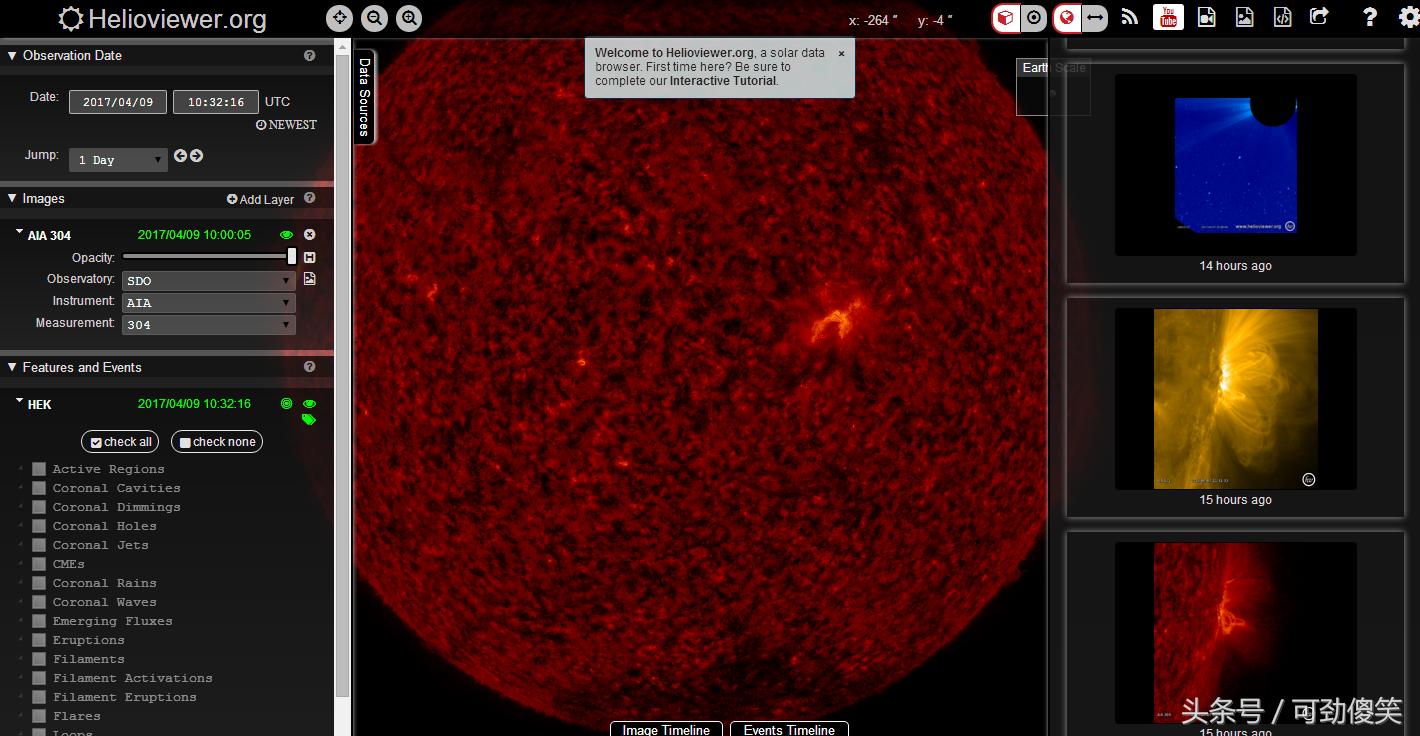This screenshot has width=1420, height=736.
Task: Check the Emerging Fluxes checkbox
Action: (x=39, y=621)
